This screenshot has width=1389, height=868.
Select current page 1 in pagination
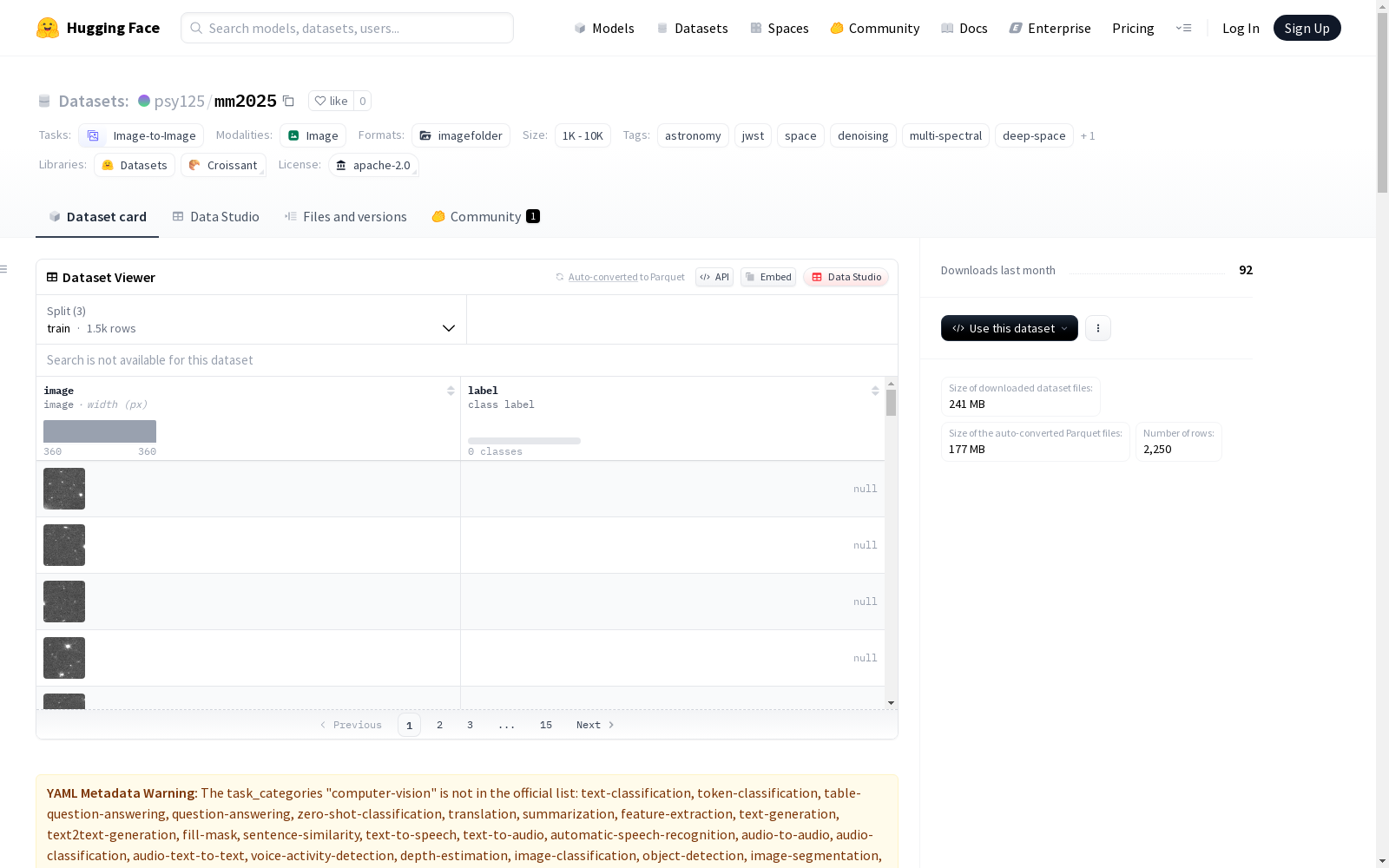pyautogui.click(x=410, y=725)
